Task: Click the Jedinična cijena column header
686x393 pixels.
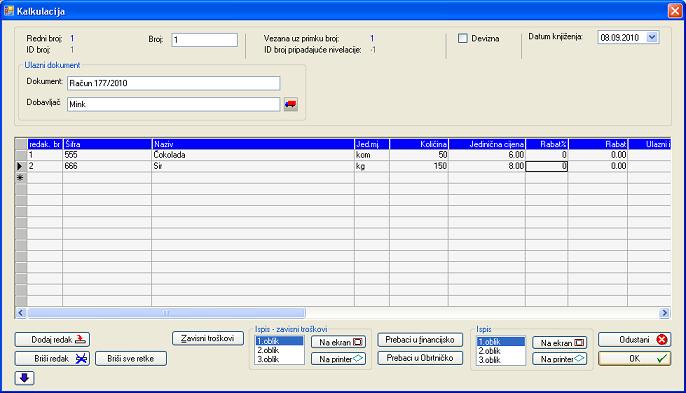Action: (x=487, y=144)
